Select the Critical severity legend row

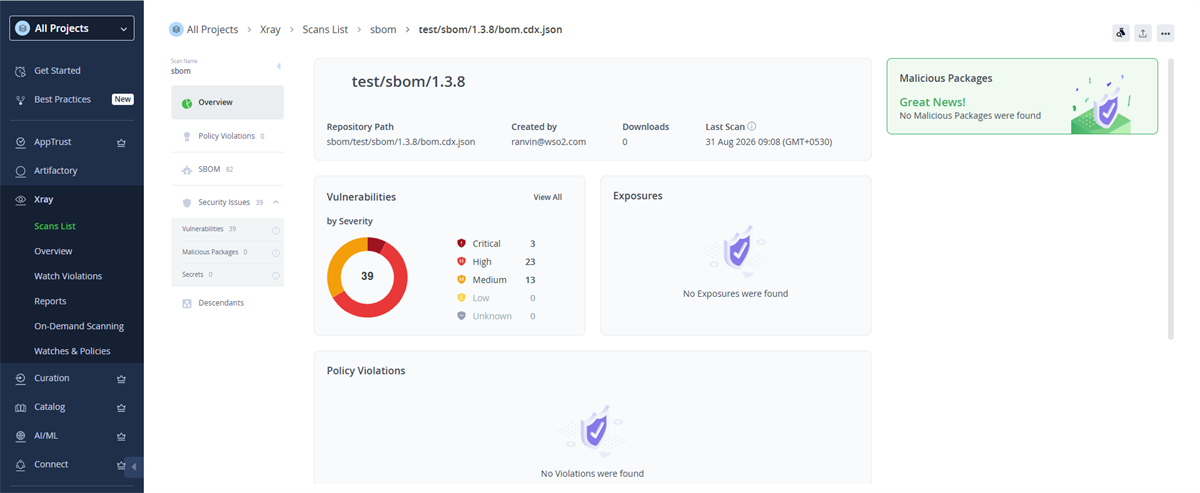tap(496, 244)
